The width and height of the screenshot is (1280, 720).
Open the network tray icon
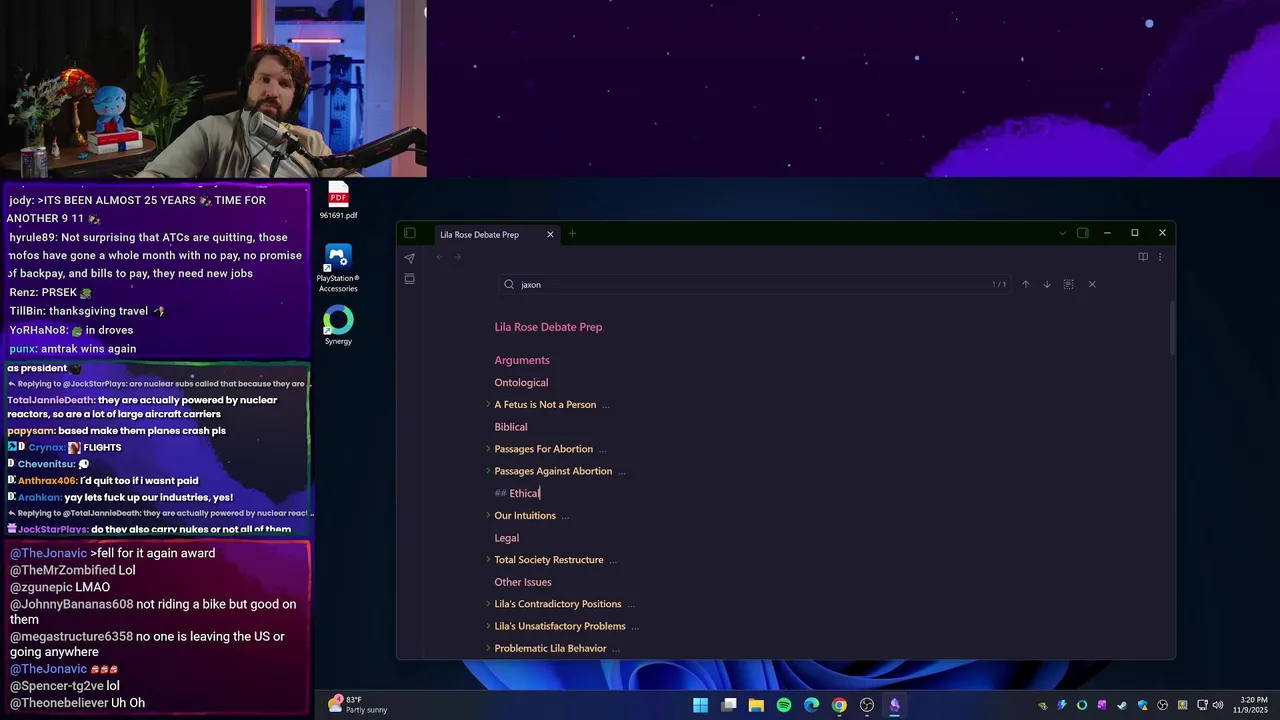point(1203,705)
